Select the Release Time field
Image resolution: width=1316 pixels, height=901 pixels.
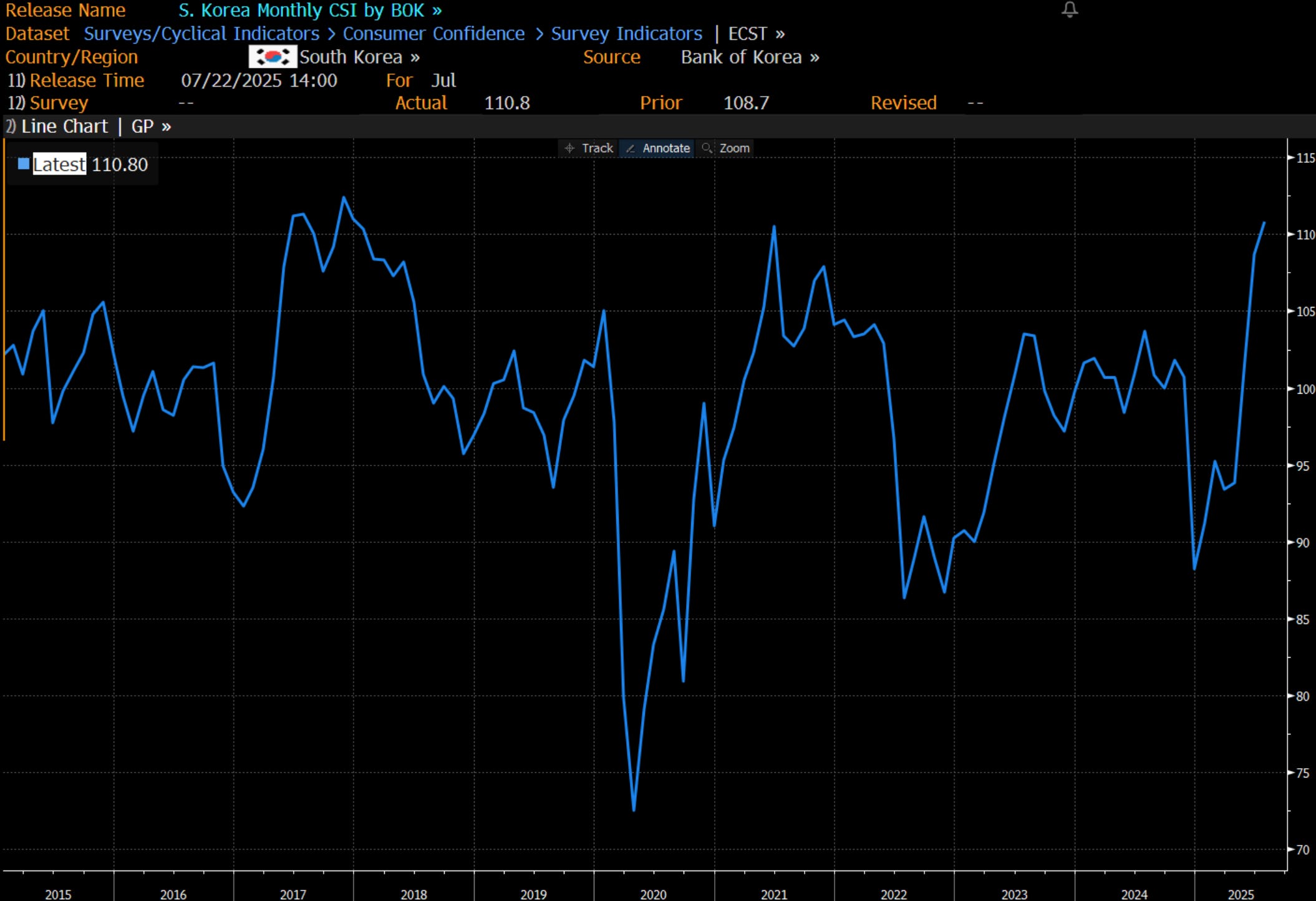pyautogui.click(x=86, y=80)
